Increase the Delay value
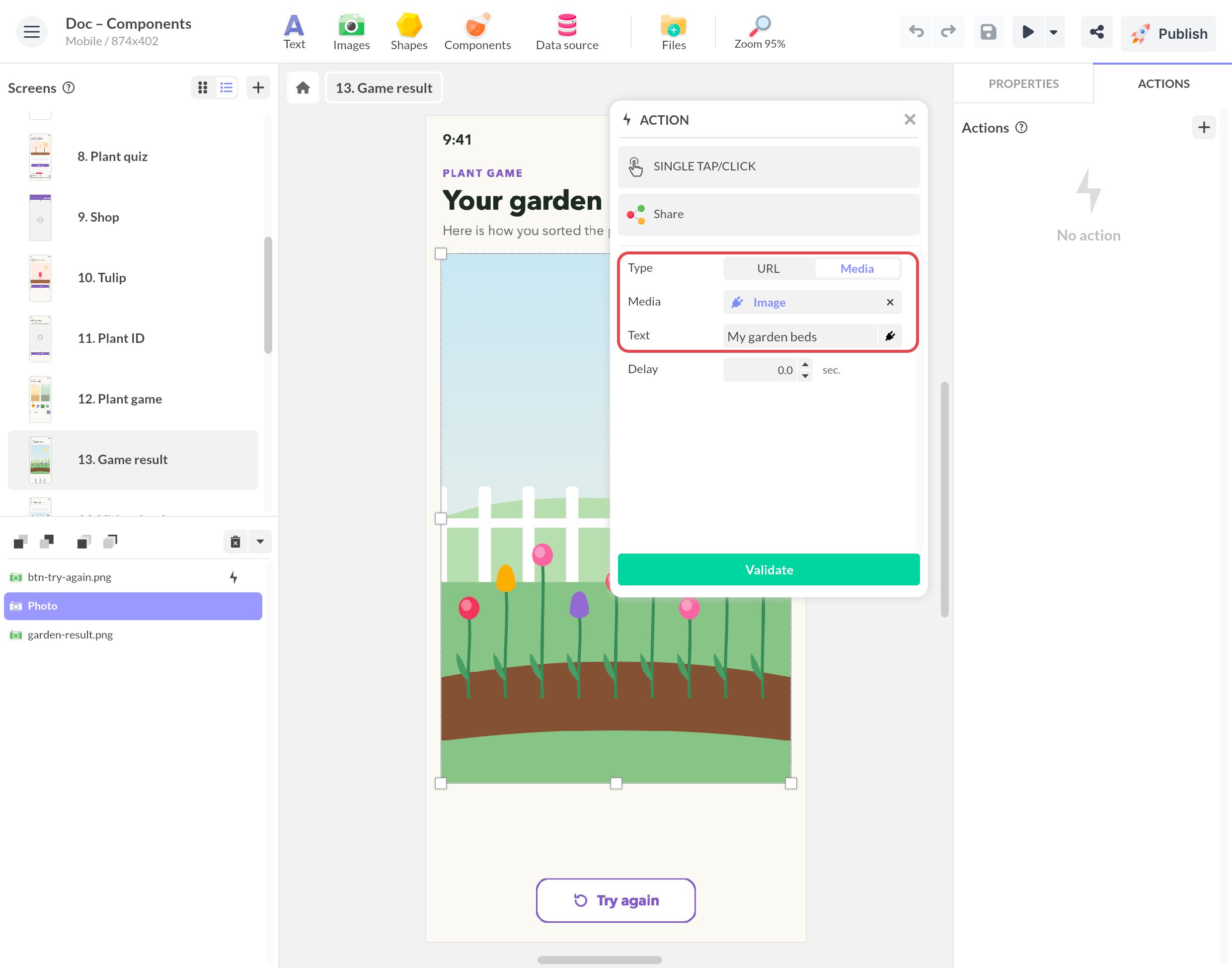 805,364
